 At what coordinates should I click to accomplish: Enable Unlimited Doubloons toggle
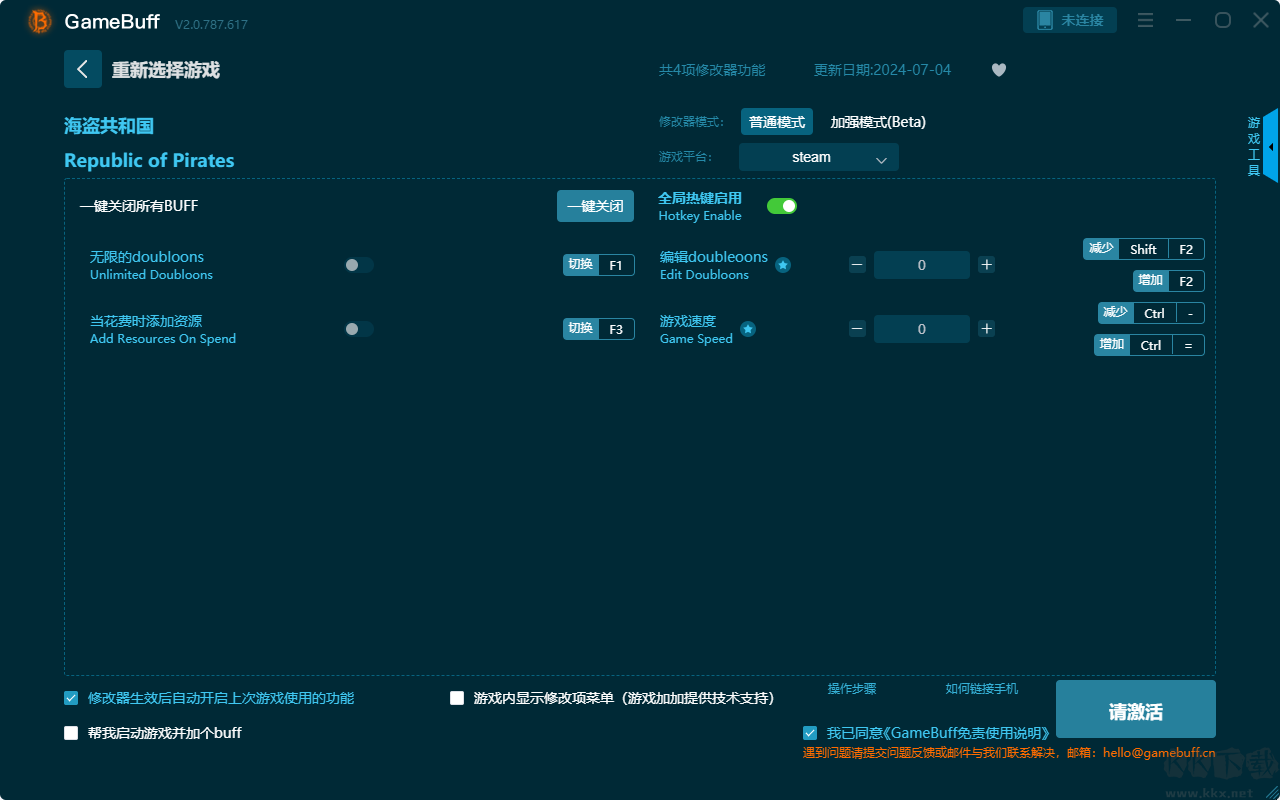coord(359,265)
